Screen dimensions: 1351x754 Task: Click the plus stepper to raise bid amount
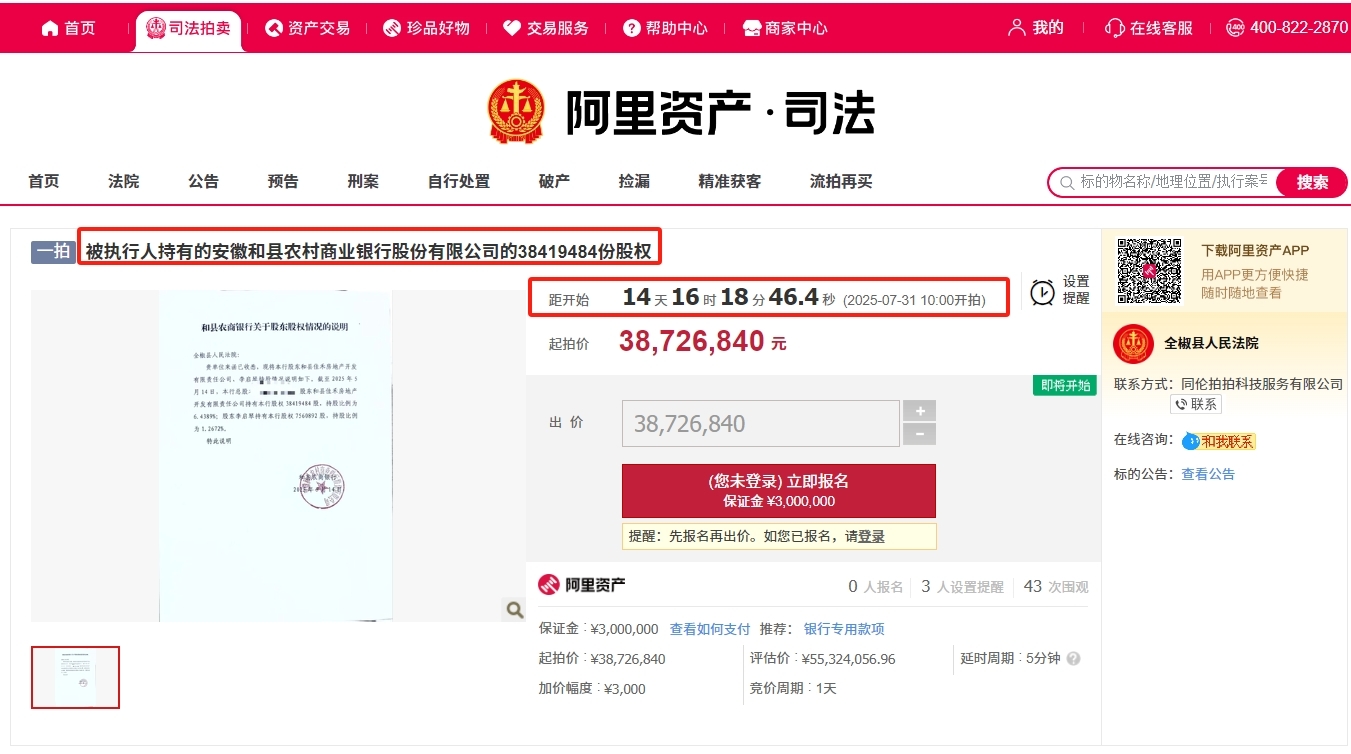pyautogui.click(x=919, y=410)
